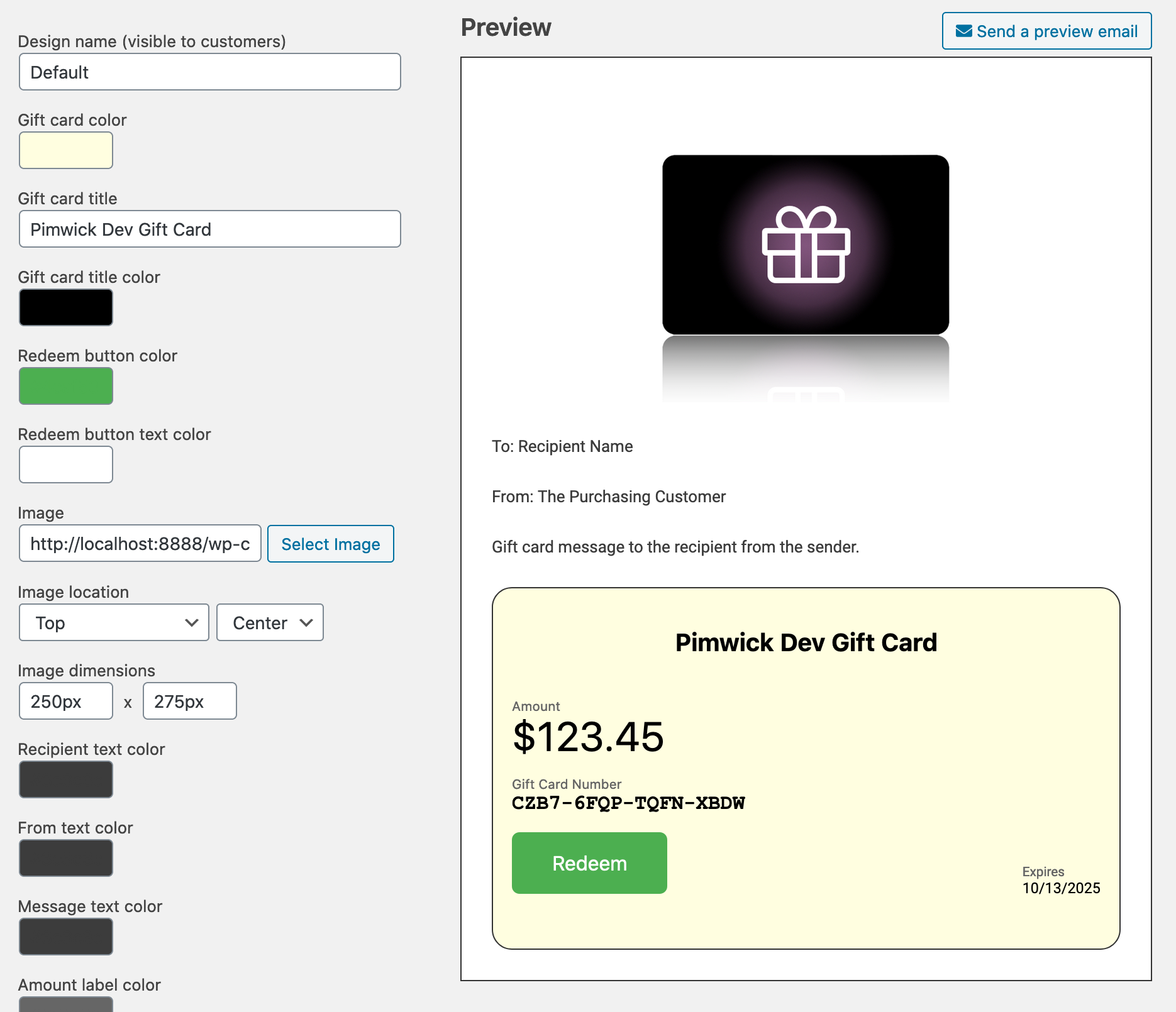Viewport: 1176px width, 1012px height.
Task: Click the envelope icon on the preview email button
Action: point(963,31)
